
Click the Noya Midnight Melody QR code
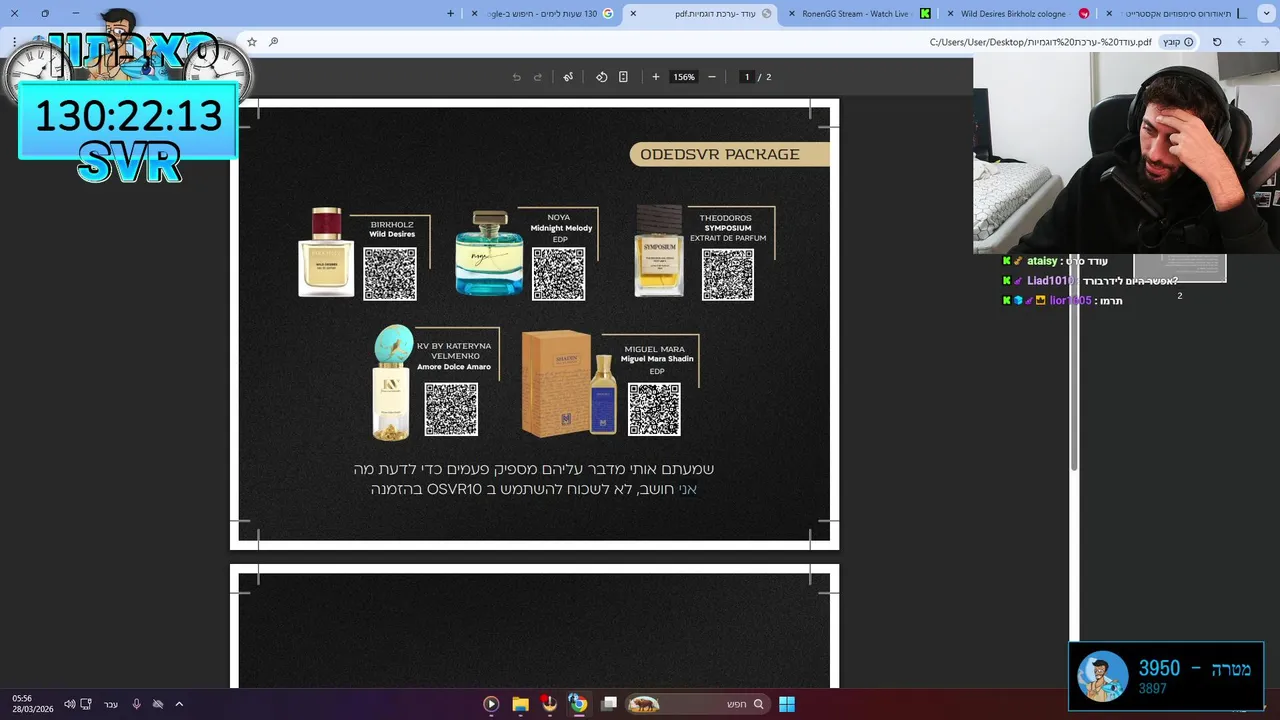point(558,273)
